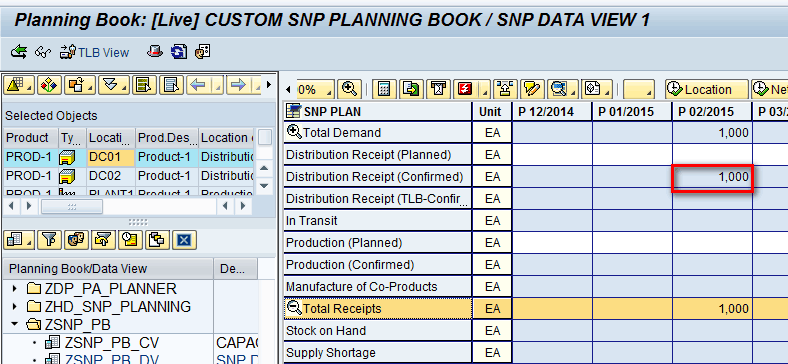The height and width of the screenshot is (364, 788).
Task: Click the P 02/2015 column header
Action: [x=712, y=111]
